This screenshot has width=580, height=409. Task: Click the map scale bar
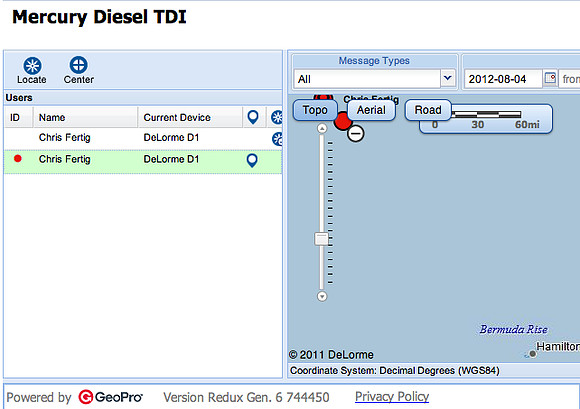tap(486, 119)
